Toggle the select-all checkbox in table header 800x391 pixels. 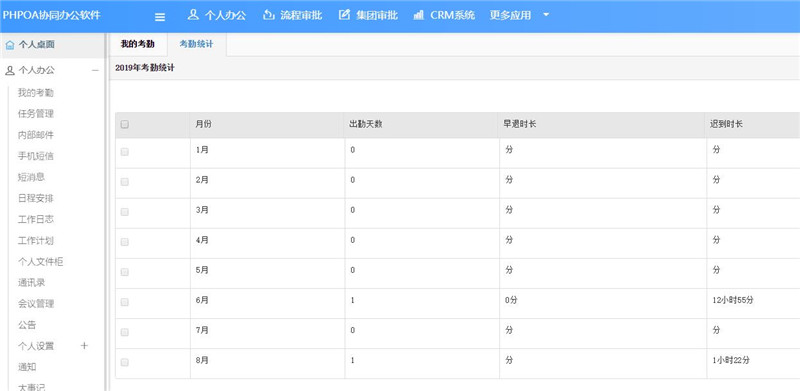coord(124,124)
